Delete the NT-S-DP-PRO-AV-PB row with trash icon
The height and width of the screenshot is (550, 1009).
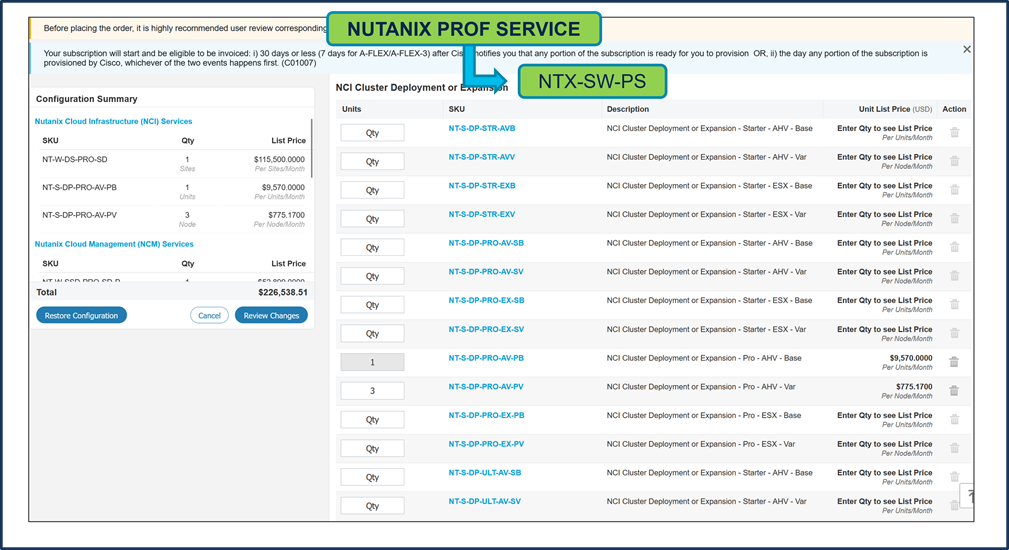954,362
